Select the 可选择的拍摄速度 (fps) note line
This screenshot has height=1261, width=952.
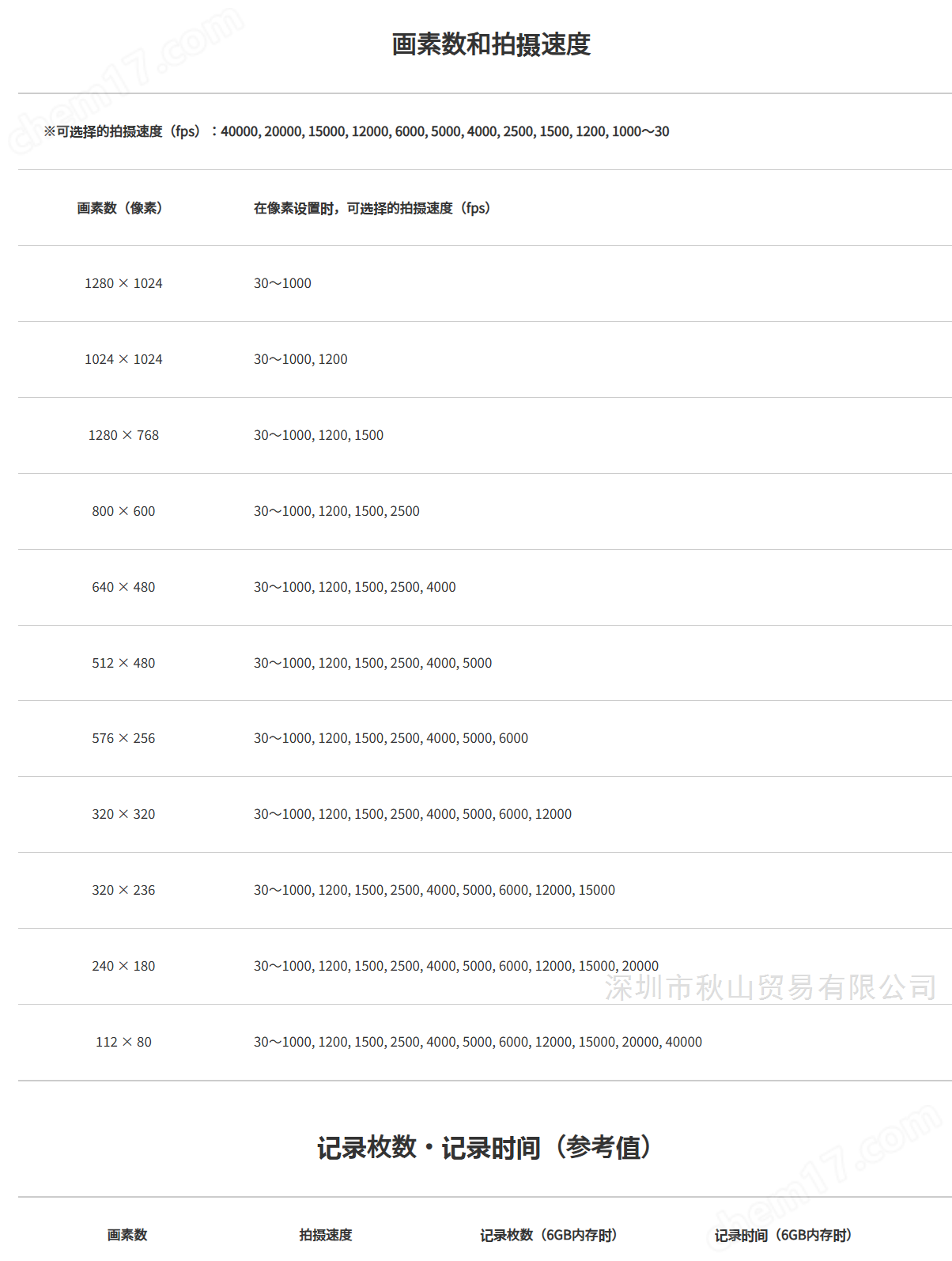[x=357, y=131]
